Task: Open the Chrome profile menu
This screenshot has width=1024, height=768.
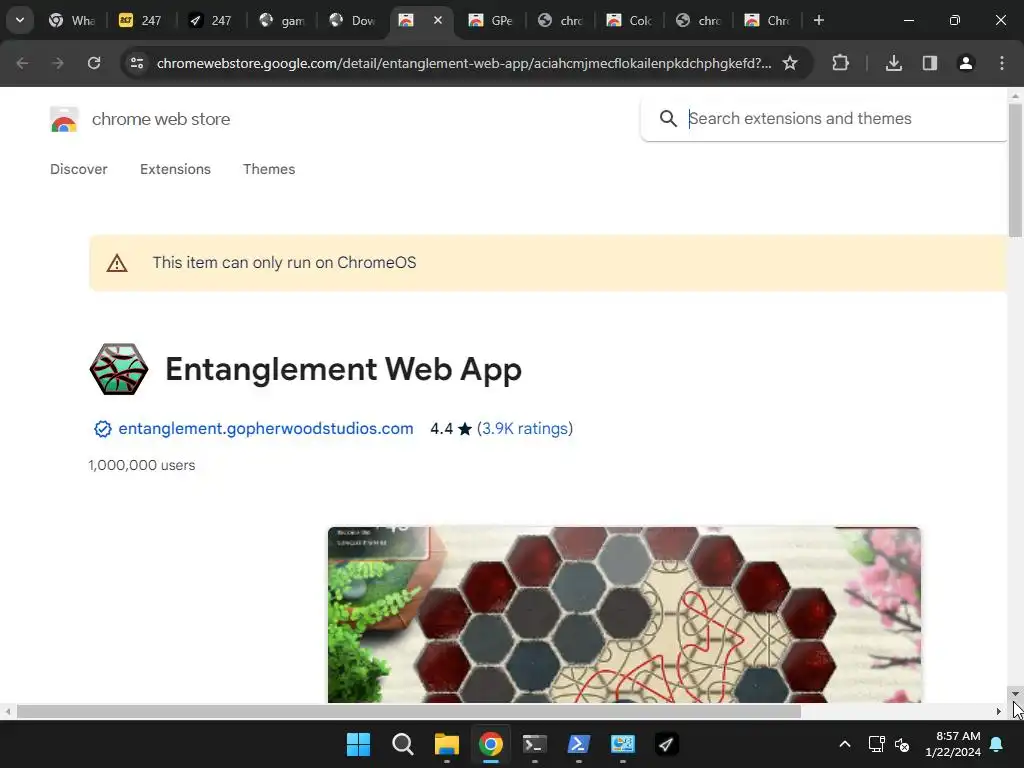Action: coord(966,63)
